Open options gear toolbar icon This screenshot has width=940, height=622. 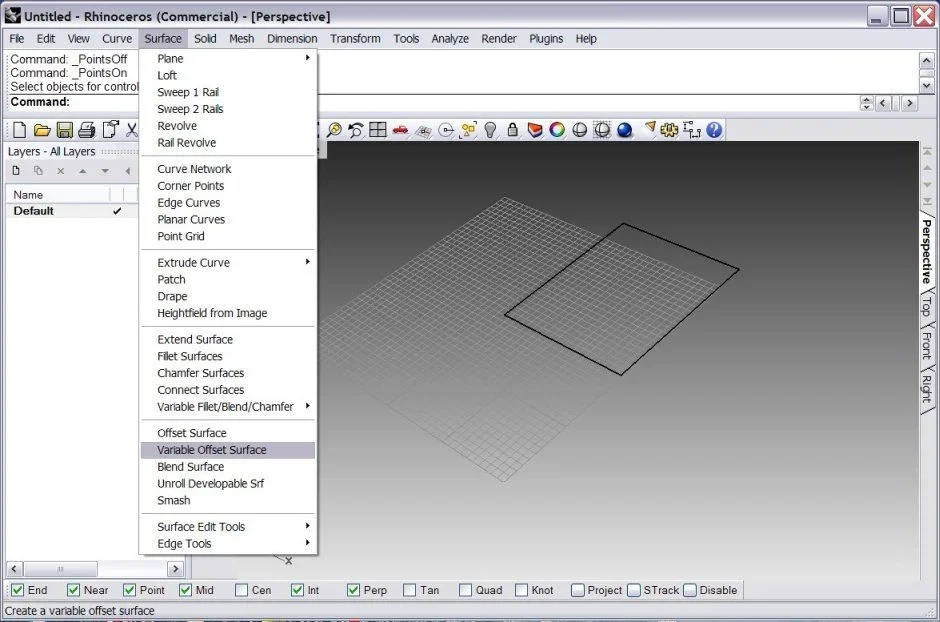pos(669,129)
